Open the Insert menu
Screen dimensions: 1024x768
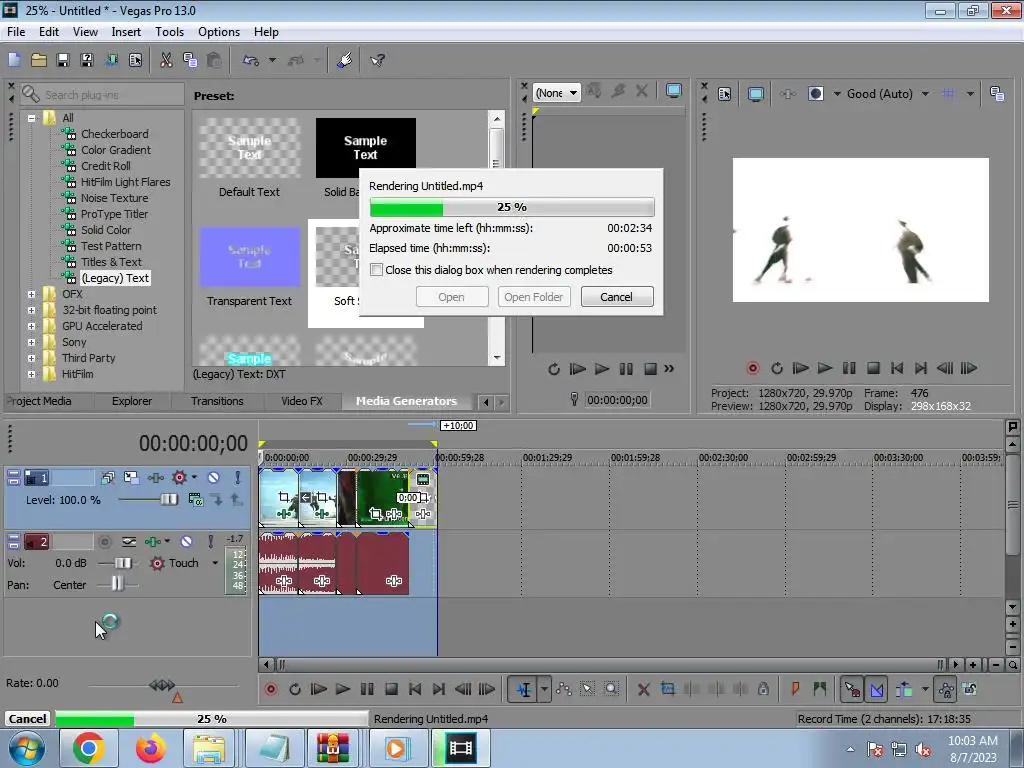tap(126, 31)
